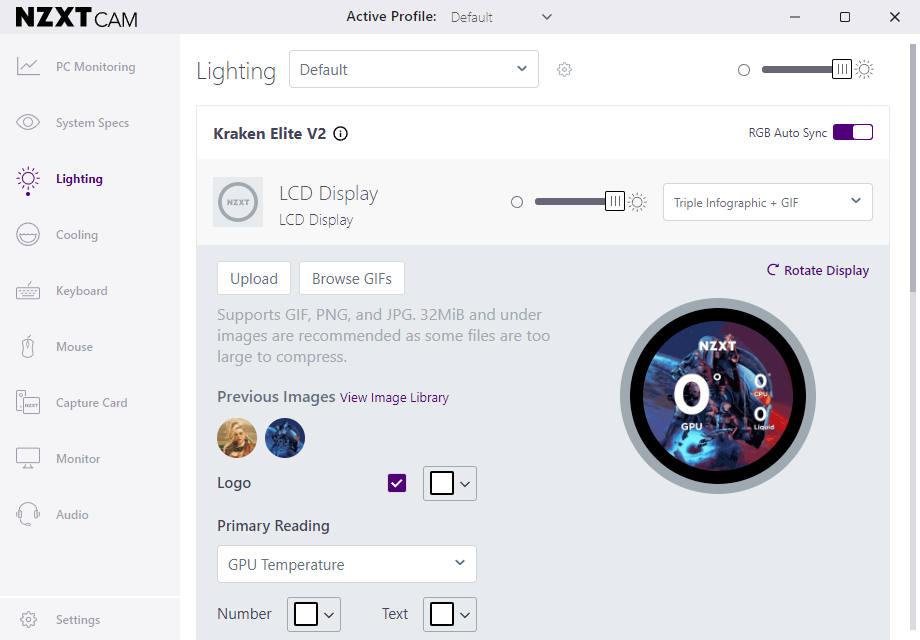Click the System Specs eye icon
This screenshot has height=640, width=920.
(x=28, y=122)
